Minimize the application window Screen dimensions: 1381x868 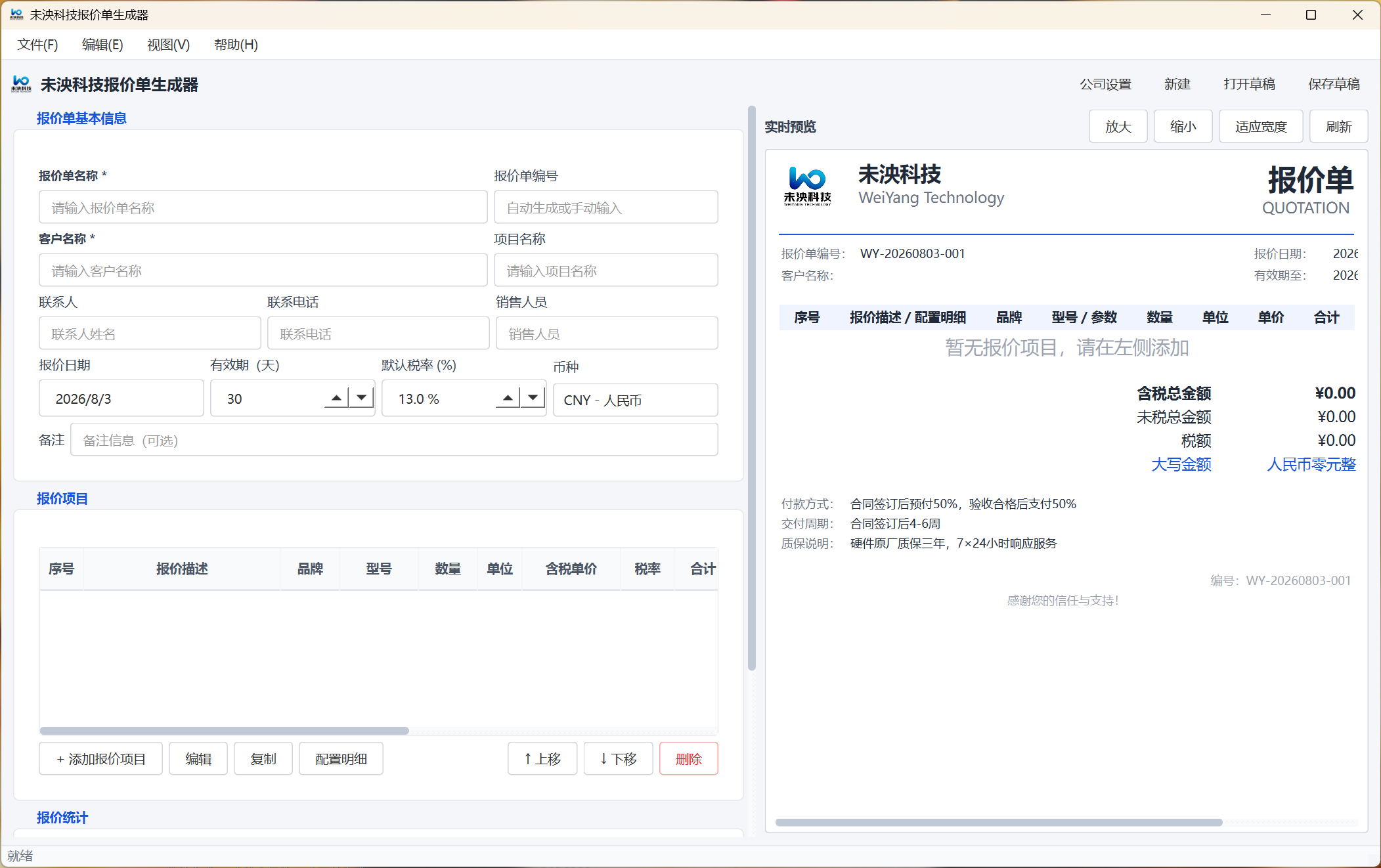(1265, 14)
